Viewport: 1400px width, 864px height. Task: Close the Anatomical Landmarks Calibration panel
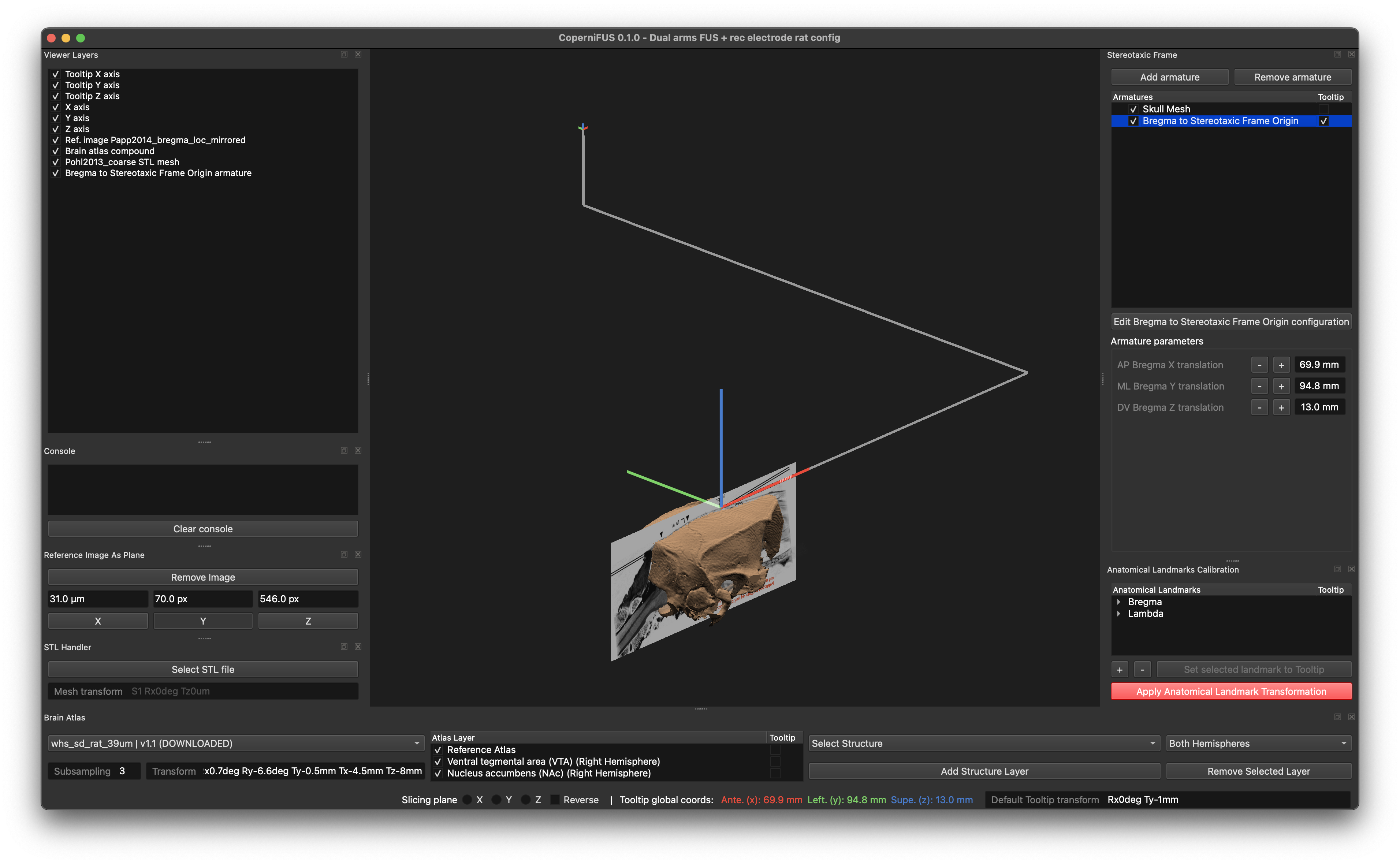tap(1351, 569)
